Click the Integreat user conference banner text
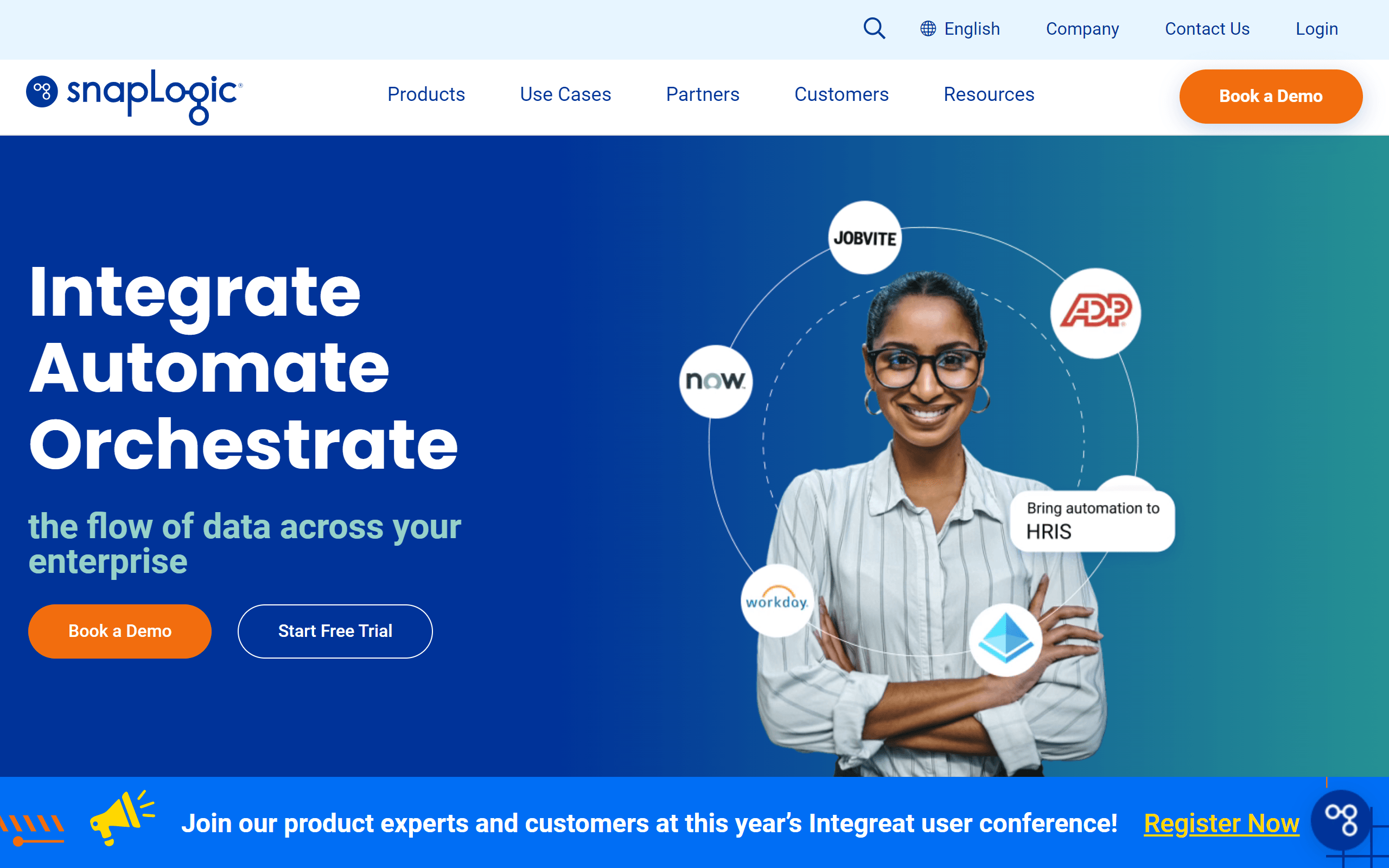 [649, 823]
